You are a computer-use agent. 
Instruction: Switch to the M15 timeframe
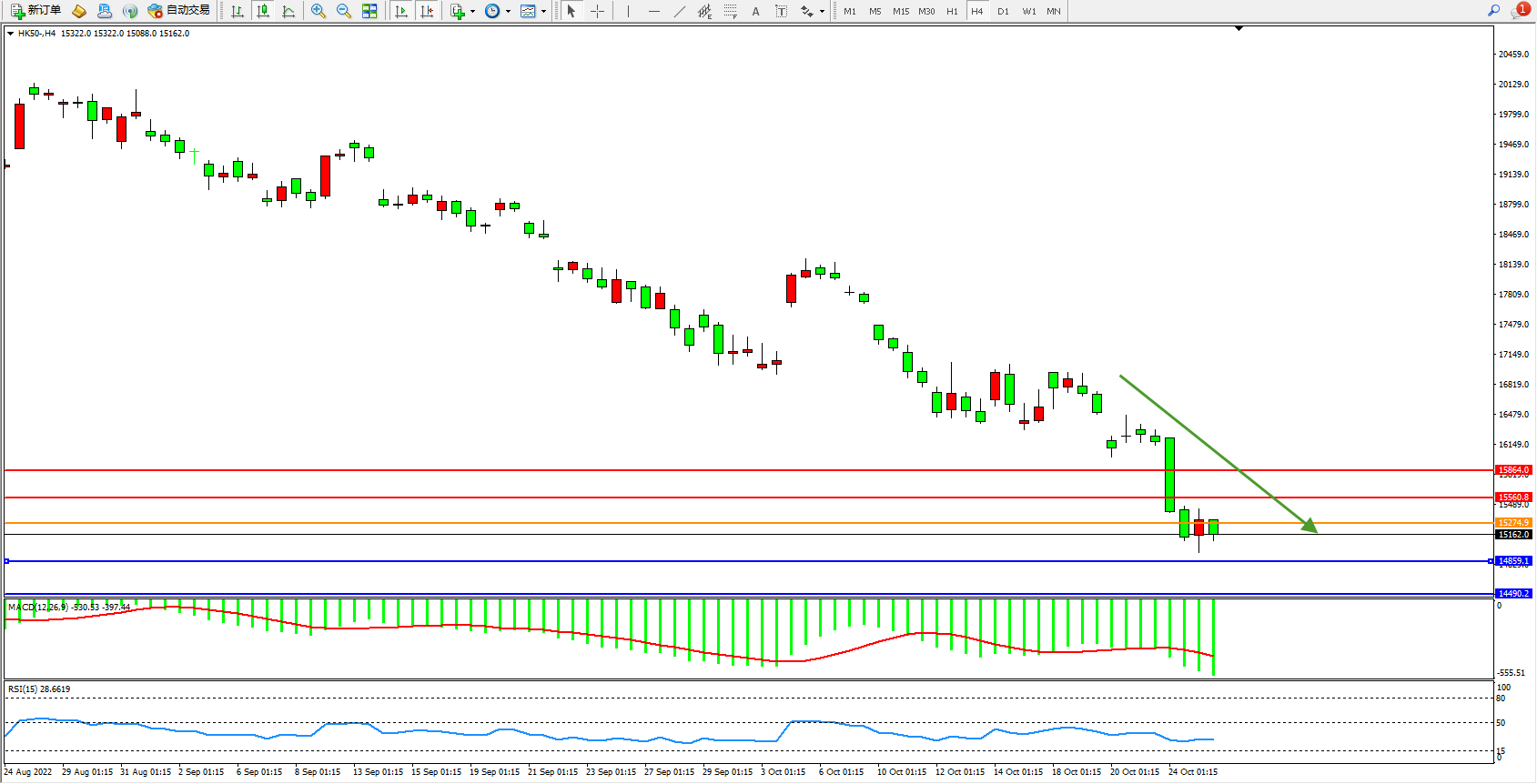point(900,11)
